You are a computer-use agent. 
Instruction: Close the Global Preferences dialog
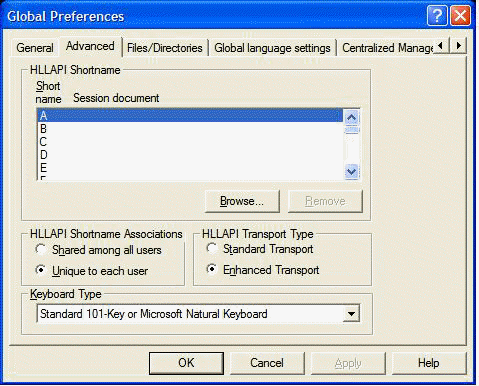coord(460,16)
